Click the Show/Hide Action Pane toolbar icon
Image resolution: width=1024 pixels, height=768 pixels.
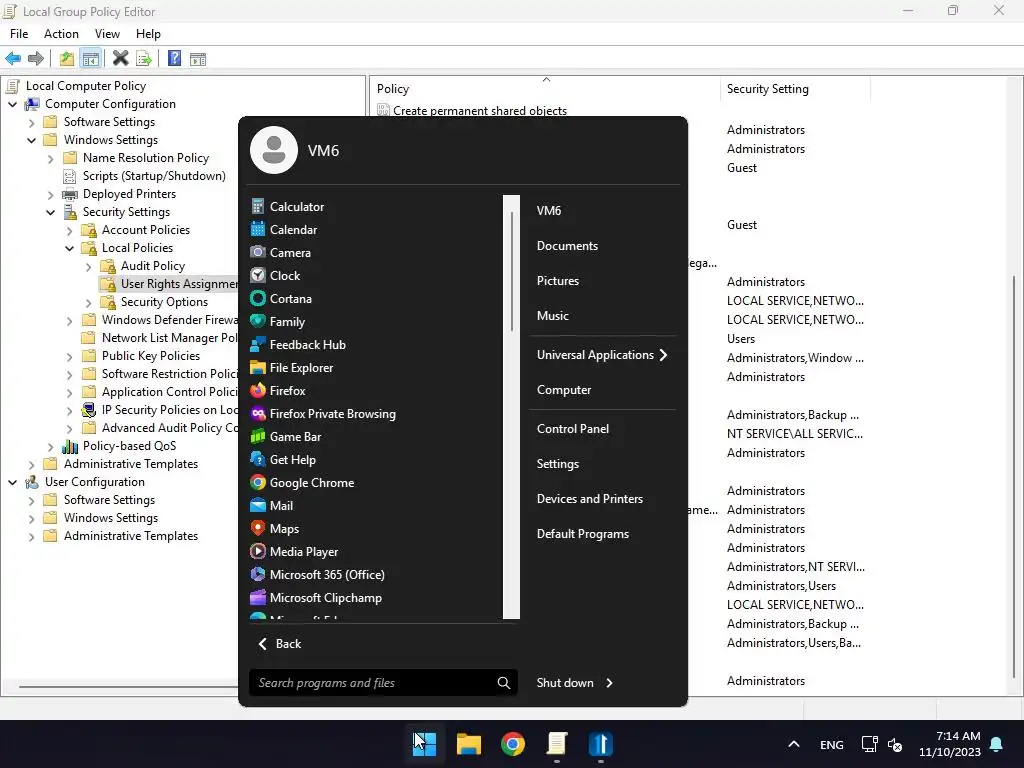(x=198, y=59)
